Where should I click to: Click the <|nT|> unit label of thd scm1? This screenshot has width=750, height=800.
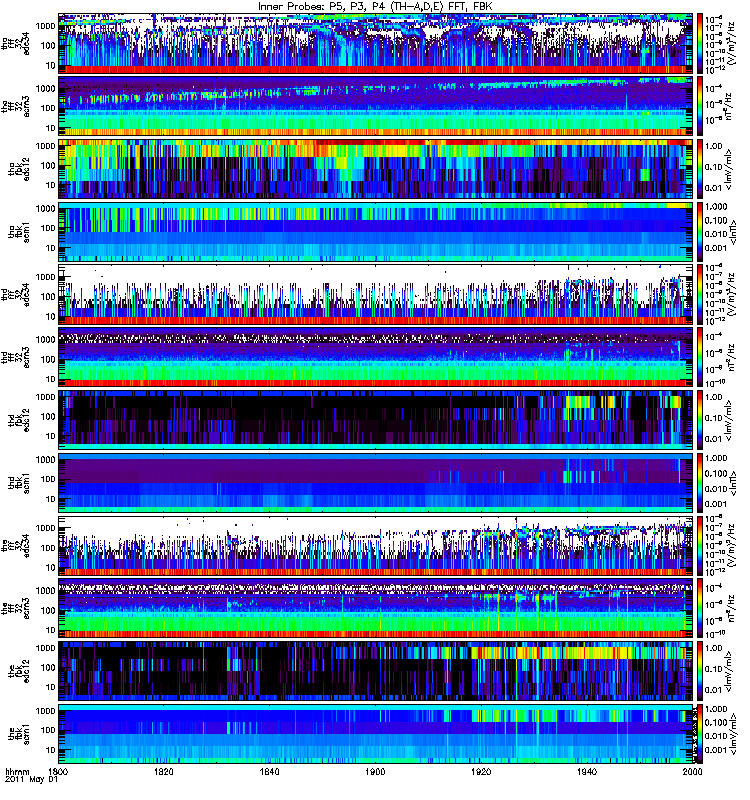click(x=733, y=483)
